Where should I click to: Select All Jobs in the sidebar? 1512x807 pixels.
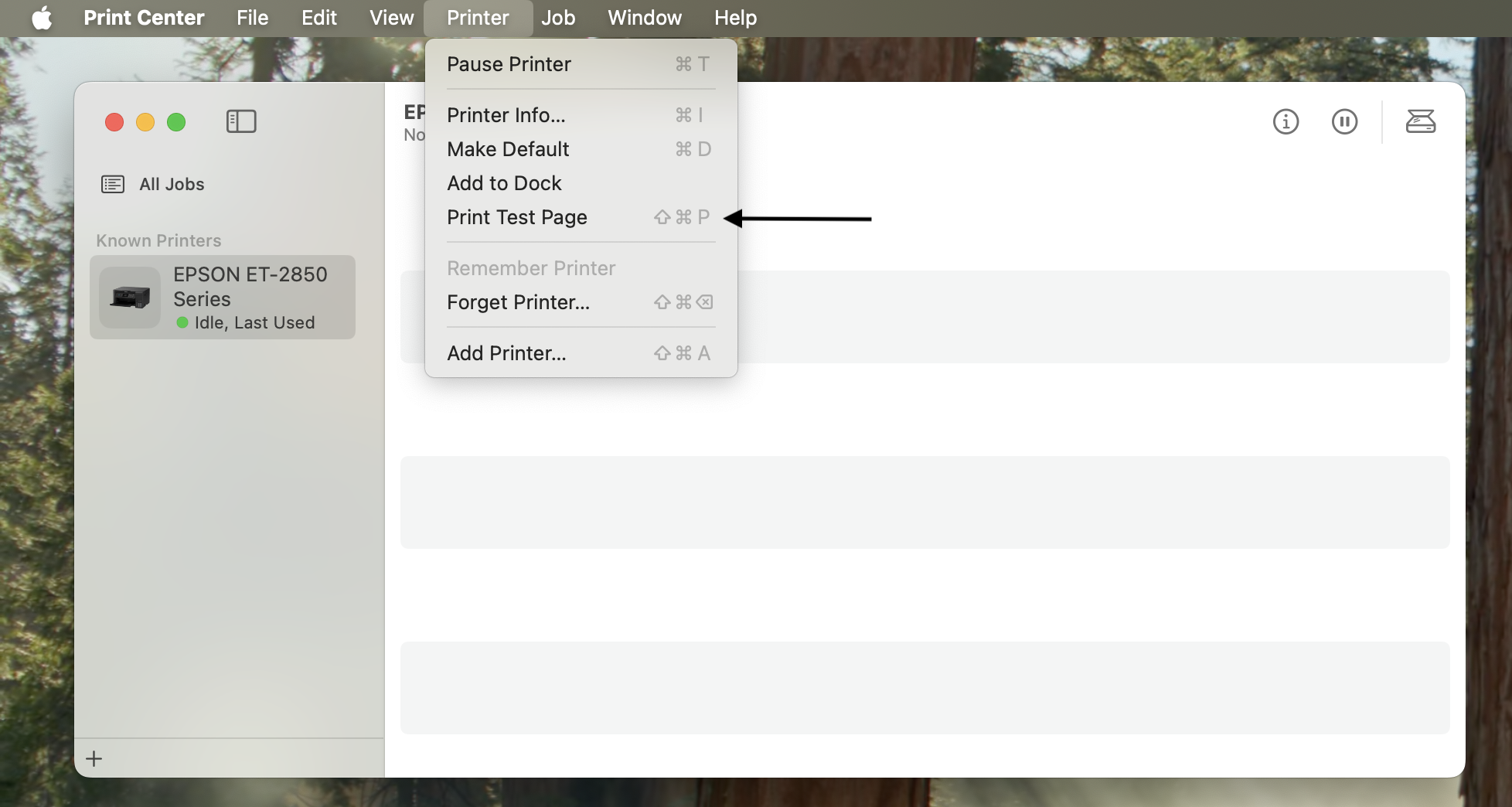point(223,184)
